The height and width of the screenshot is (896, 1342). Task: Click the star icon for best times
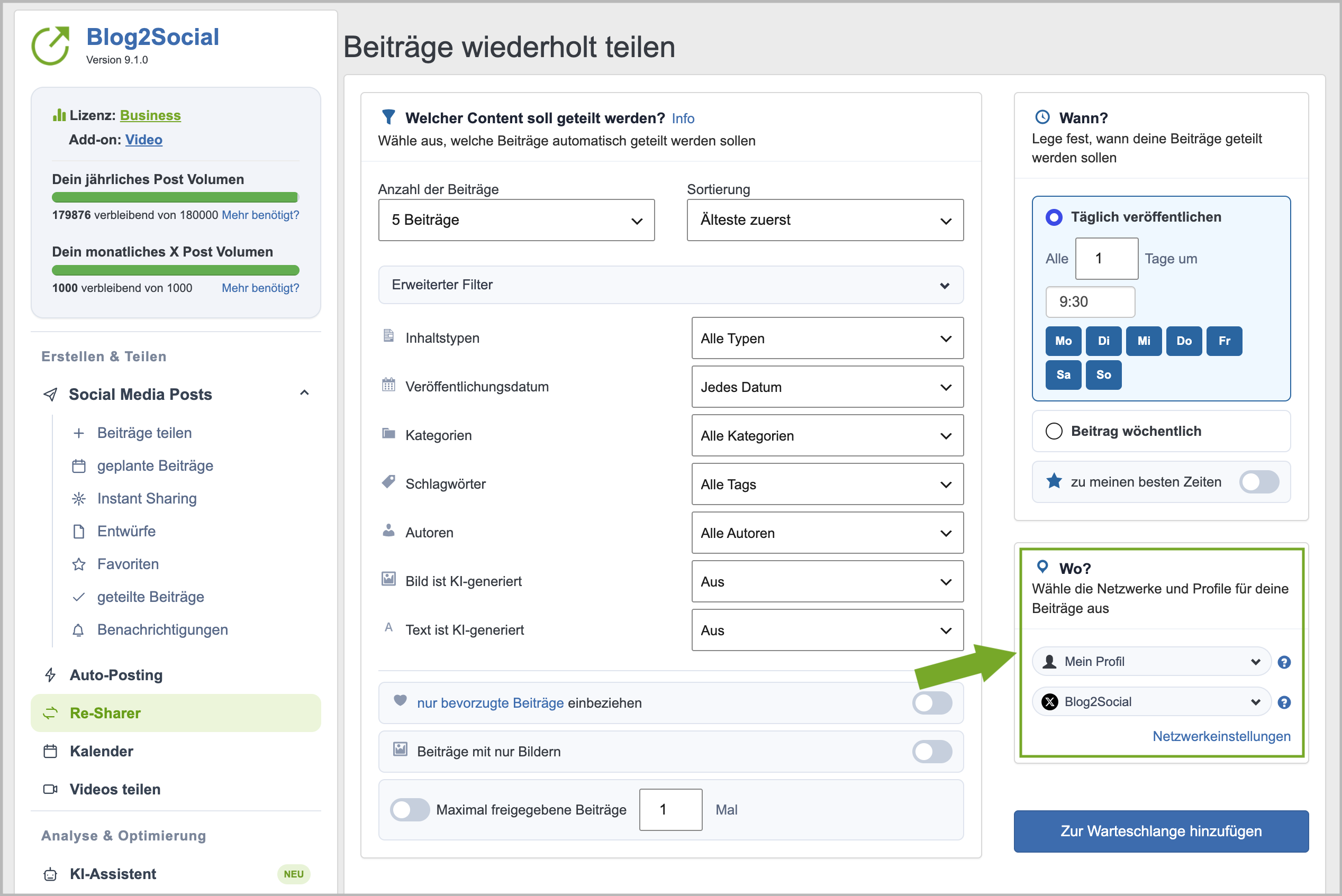click(1054, 481)
